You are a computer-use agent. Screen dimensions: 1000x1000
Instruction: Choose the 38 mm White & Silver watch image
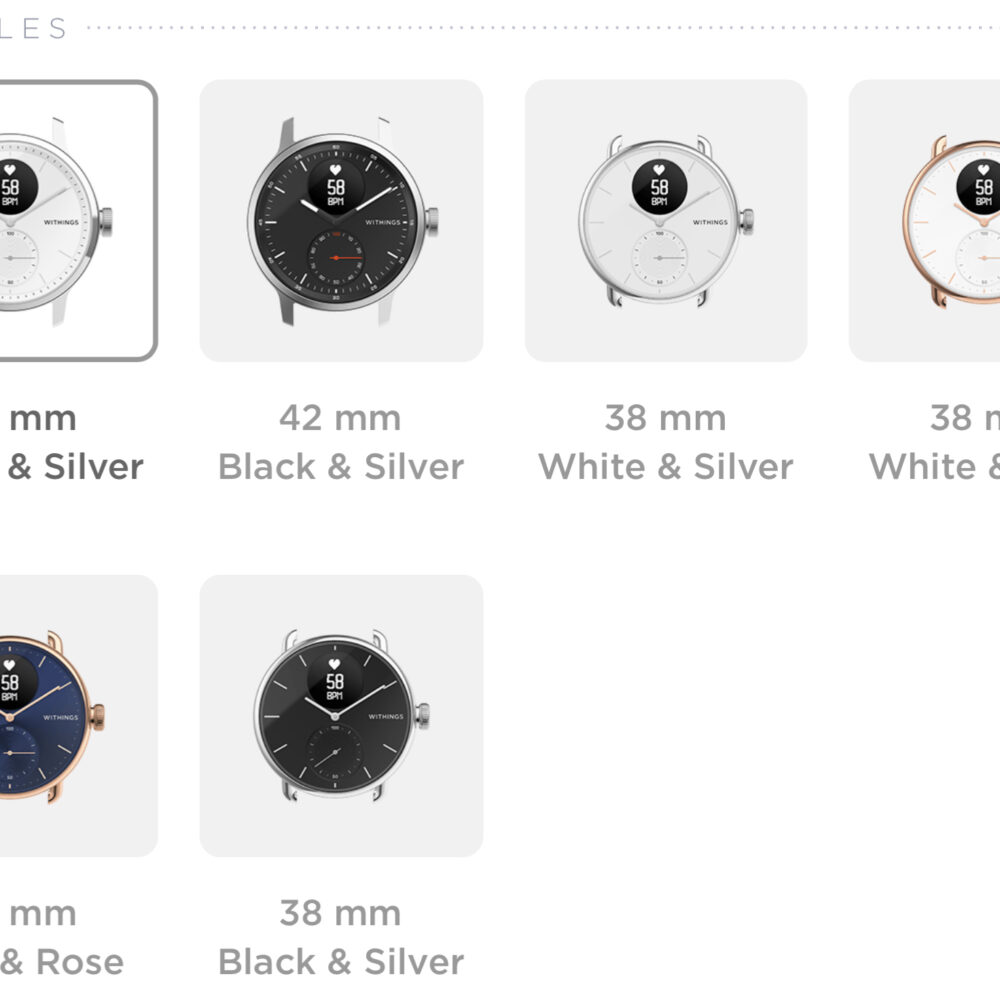point(666,221)
